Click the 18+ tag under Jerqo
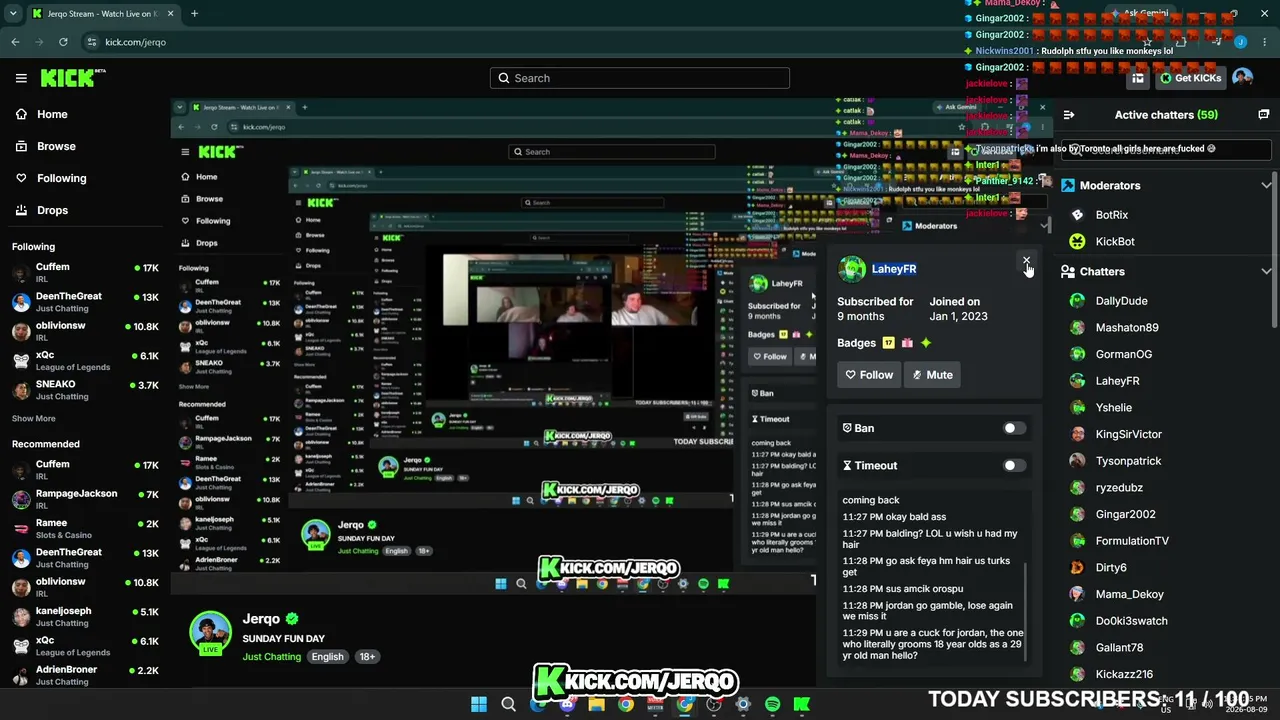 pyautogui.click(x=367, y=657)
